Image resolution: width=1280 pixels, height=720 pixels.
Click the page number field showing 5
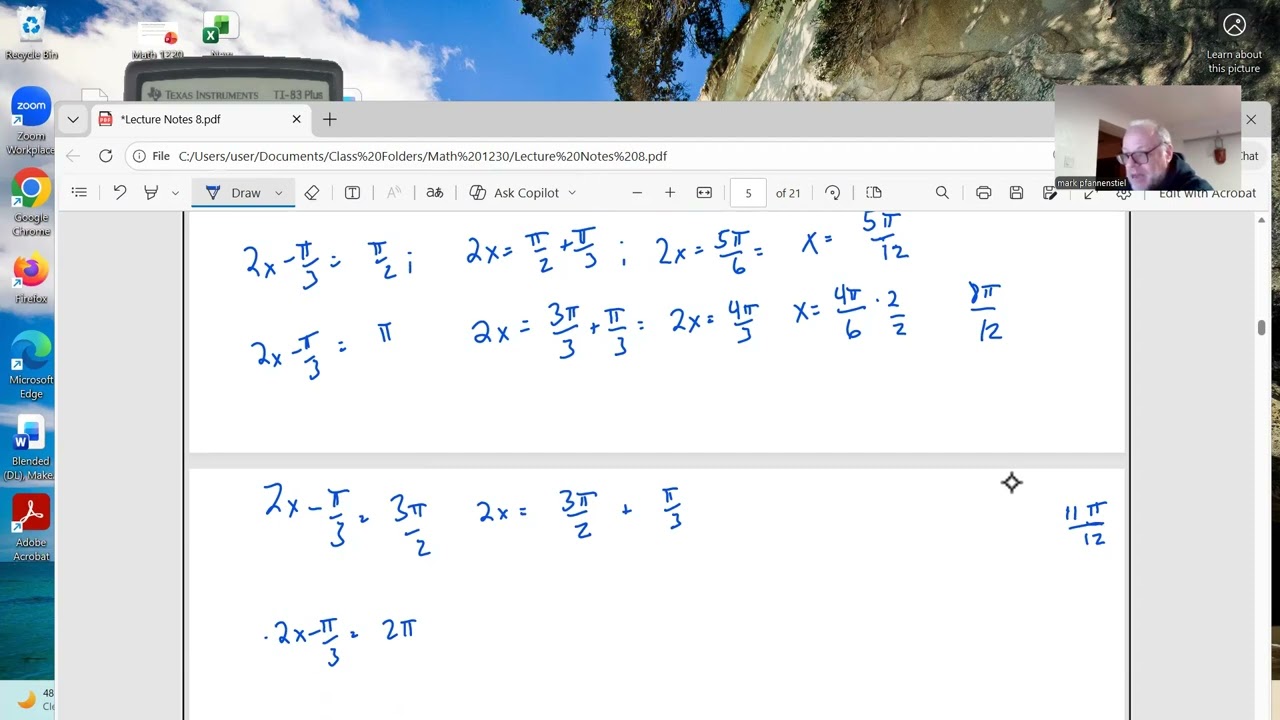(748, 193)
